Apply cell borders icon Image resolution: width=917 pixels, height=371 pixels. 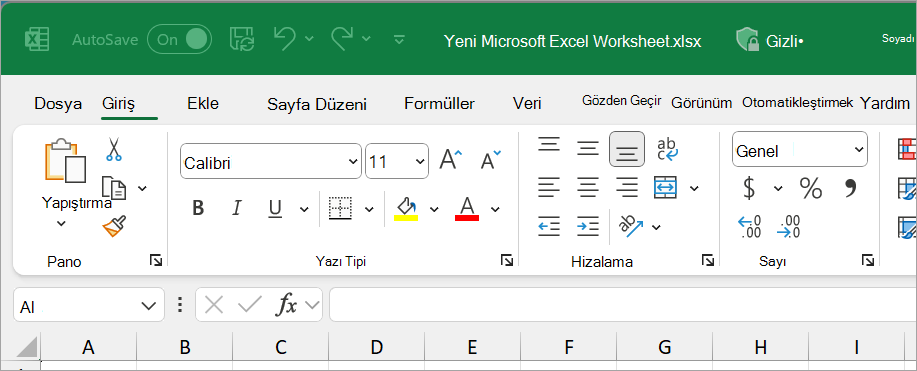[x=340, y=208]
